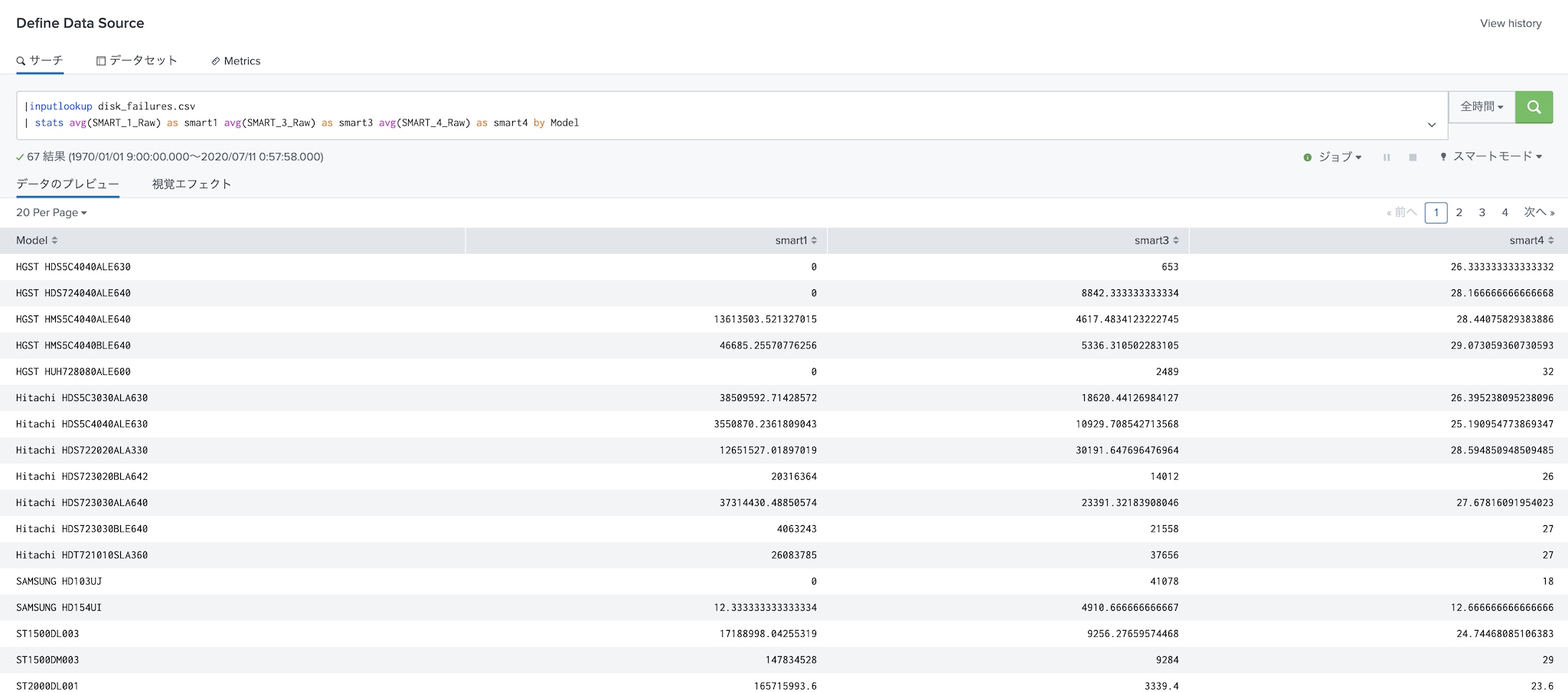This screenshot has width=1568, height=692.
Task: Select the SAMSUNG HD103UJ cell
Action: 59,582
